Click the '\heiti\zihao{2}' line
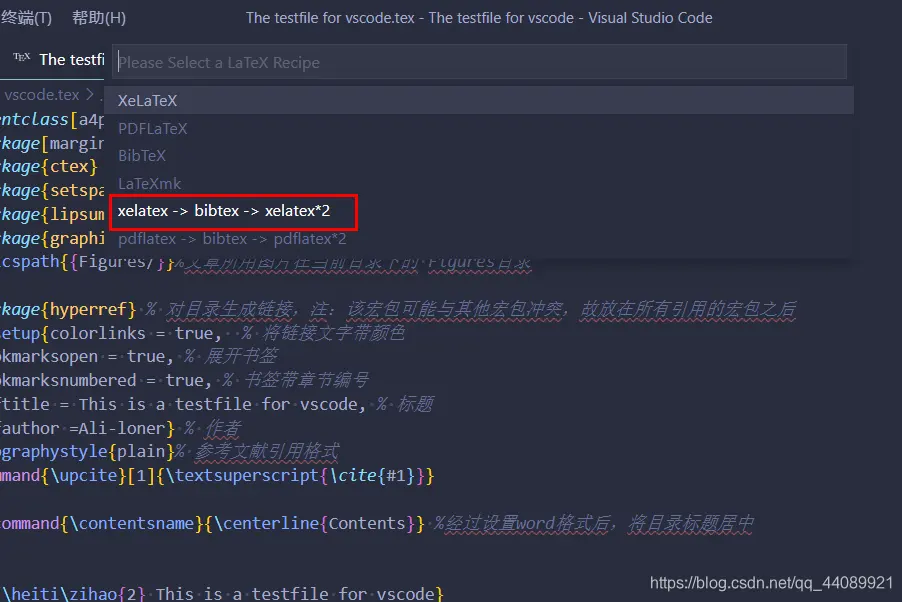The height and width of the screenshot is (602, 902). point(222,594)
